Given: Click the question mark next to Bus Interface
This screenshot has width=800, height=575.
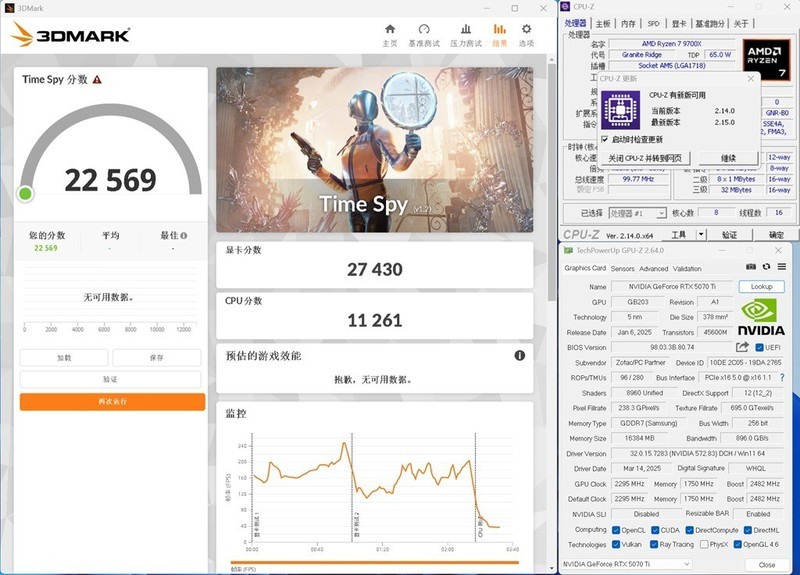Looking at the screenshot, I should coord(782,378).
